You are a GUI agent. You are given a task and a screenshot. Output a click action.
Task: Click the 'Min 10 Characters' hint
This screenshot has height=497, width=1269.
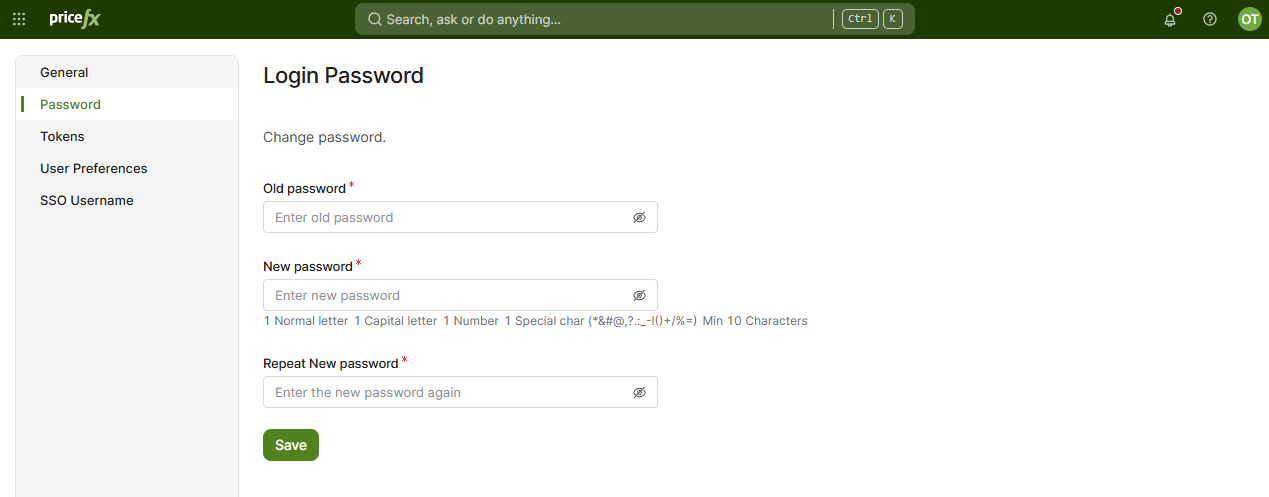[x=755, y=321]
